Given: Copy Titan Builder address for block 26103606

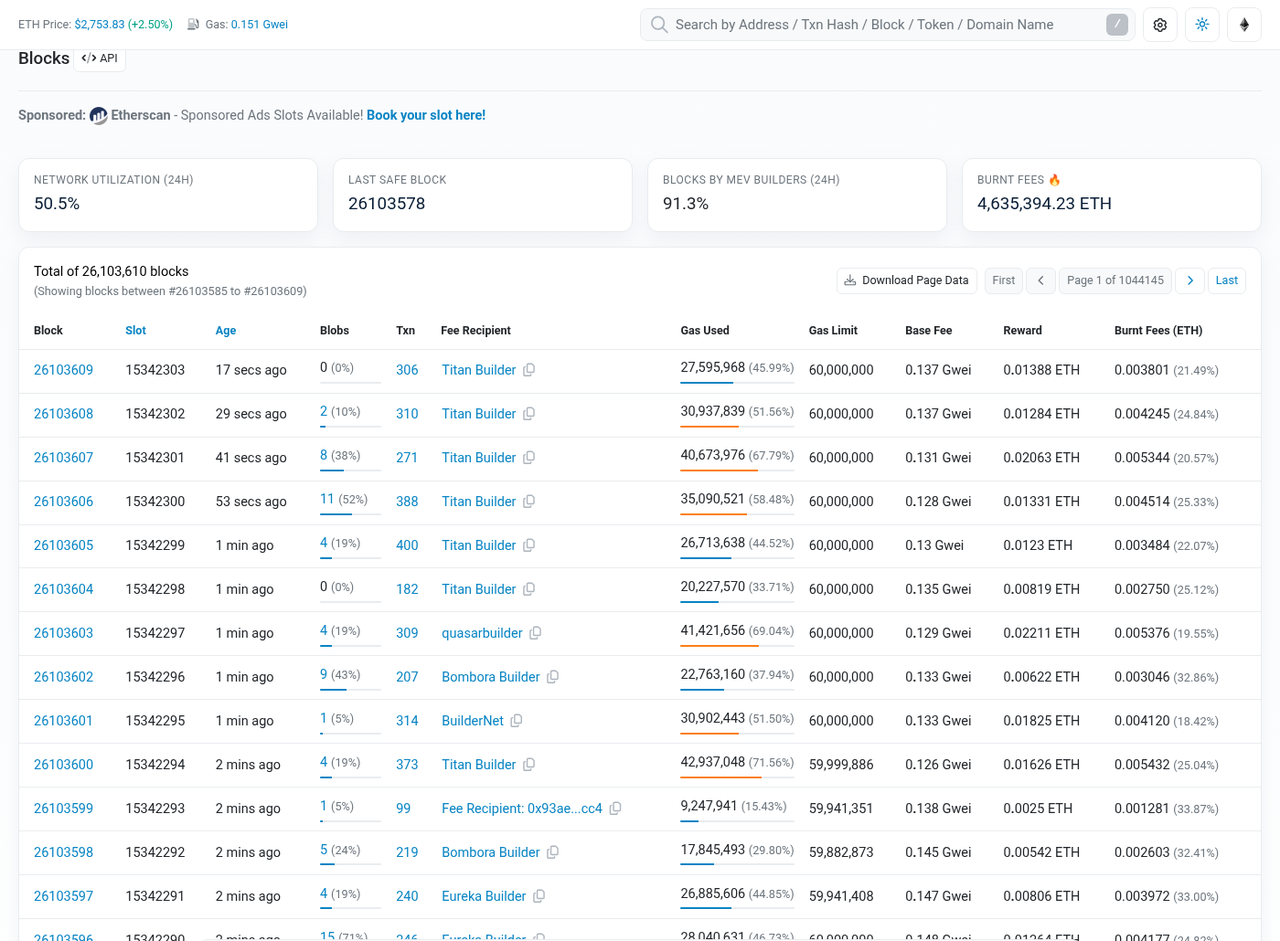Looking at the screenshot, I should point(529,502).
